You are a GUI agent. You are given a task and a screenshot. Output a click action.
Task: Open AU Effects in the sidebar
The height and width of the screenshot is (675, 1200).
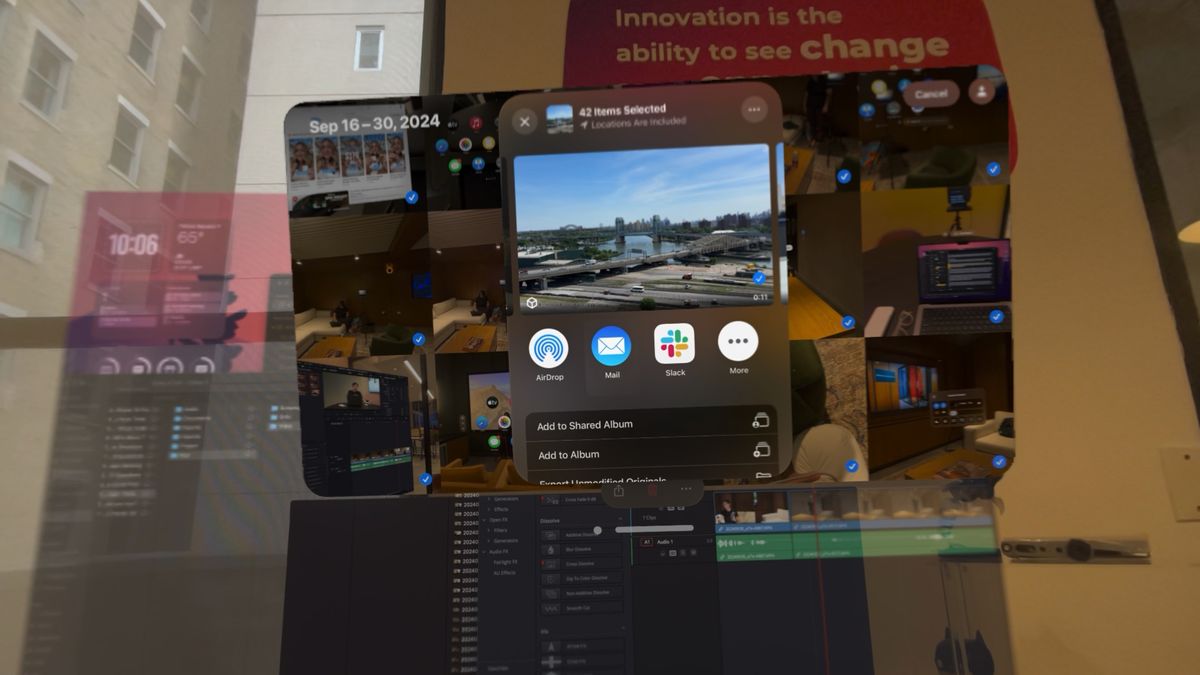point(504,573)
